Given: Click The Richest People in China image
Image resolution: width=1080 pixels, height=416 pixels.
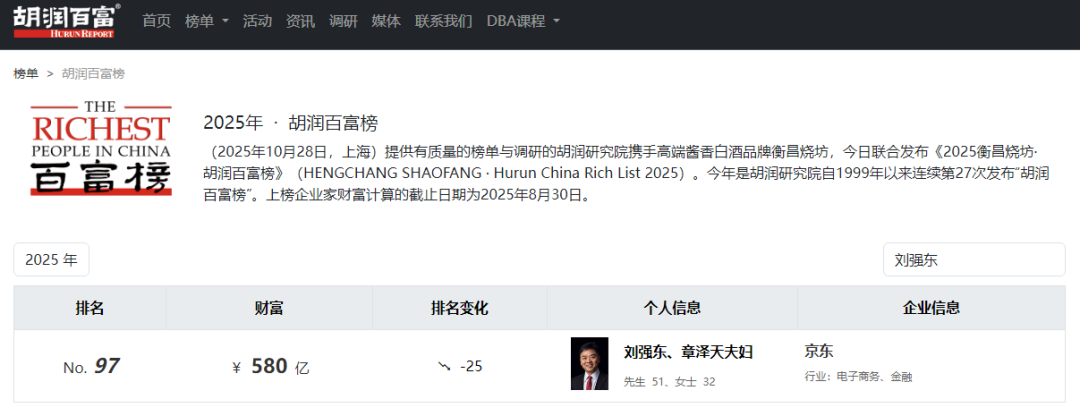Looking at the screenshot, I should pyautogui.click(x=101, y=148).
